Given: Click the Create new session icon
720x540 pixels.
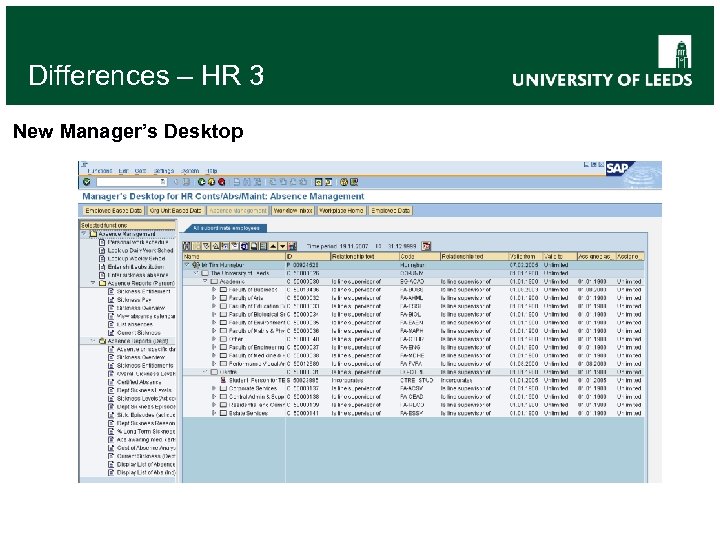Looking at the screenshot, I should 318,182.
